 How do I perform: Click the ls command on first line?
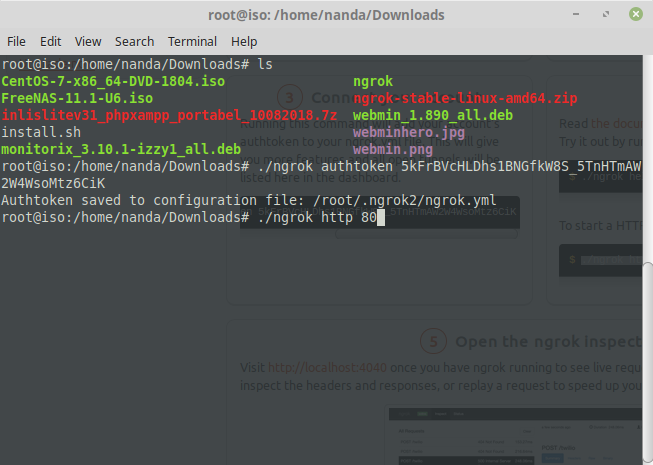265,65
